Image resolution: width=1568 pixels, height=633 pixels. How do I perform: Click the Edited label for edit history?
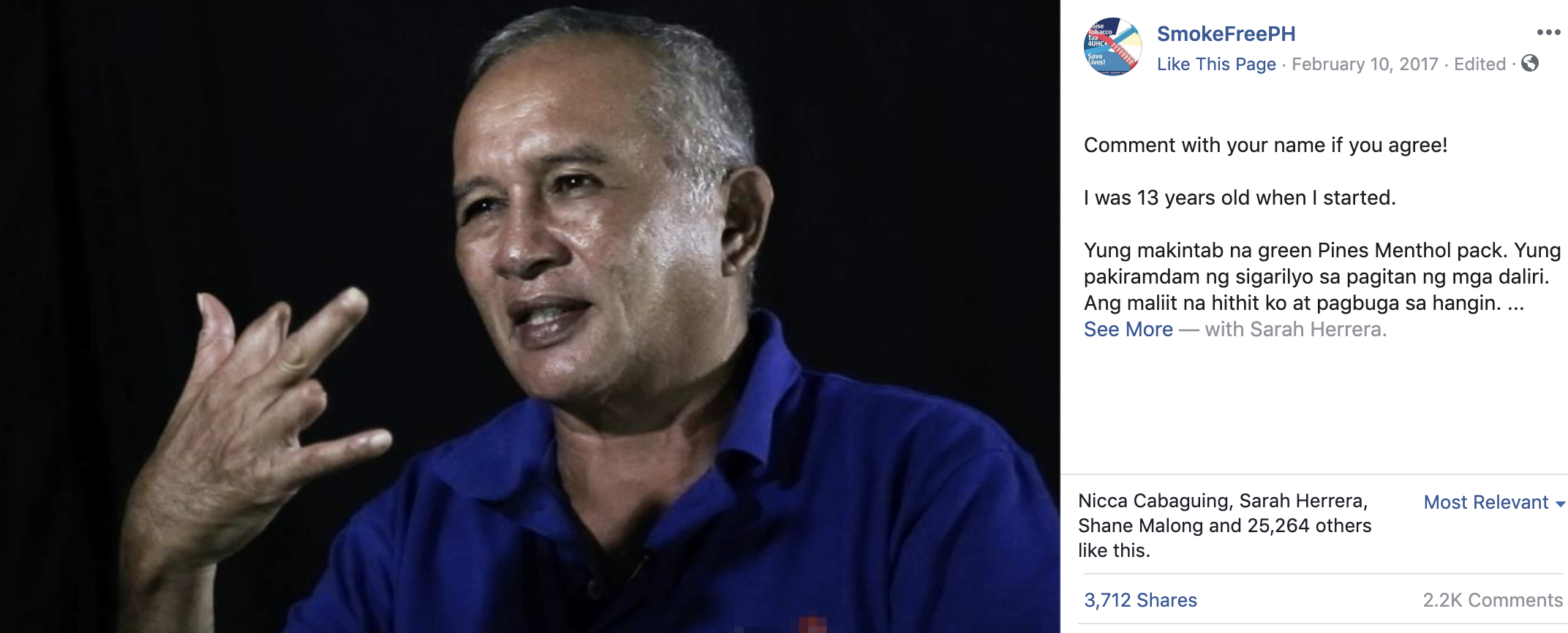point(1480,64)
